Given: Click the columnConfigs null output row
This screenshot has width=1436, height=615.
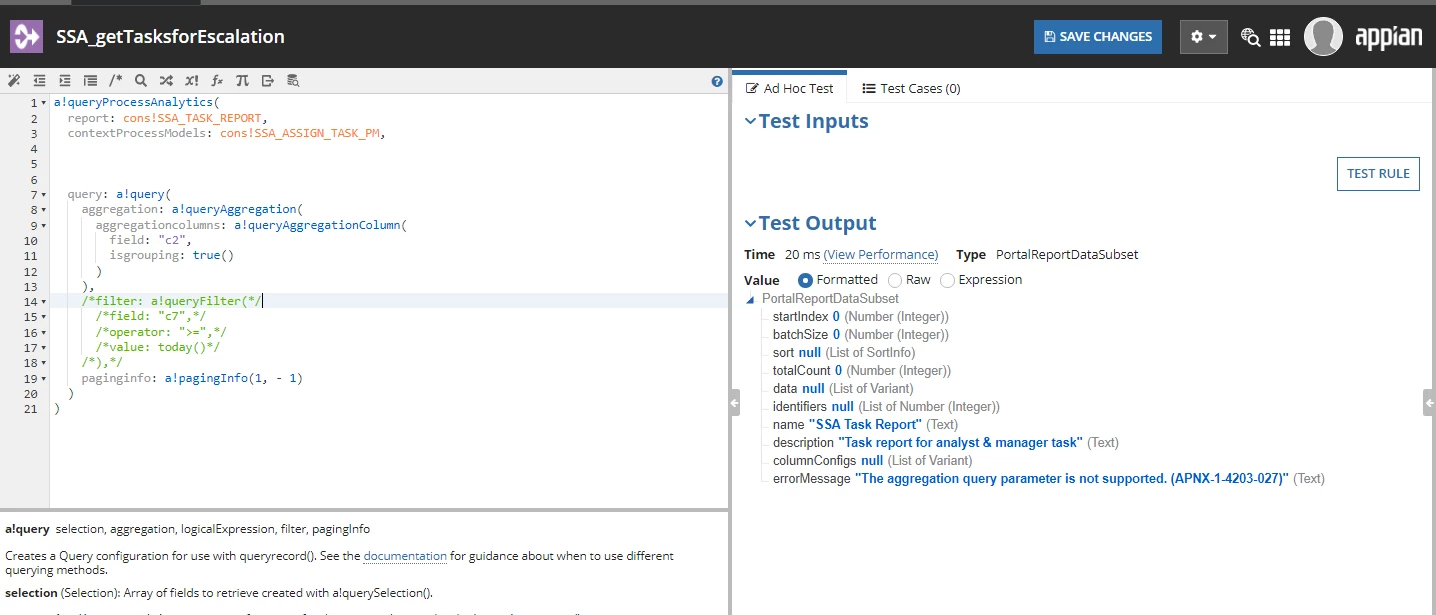Looking at the screenshot, I should click(872, 461).
